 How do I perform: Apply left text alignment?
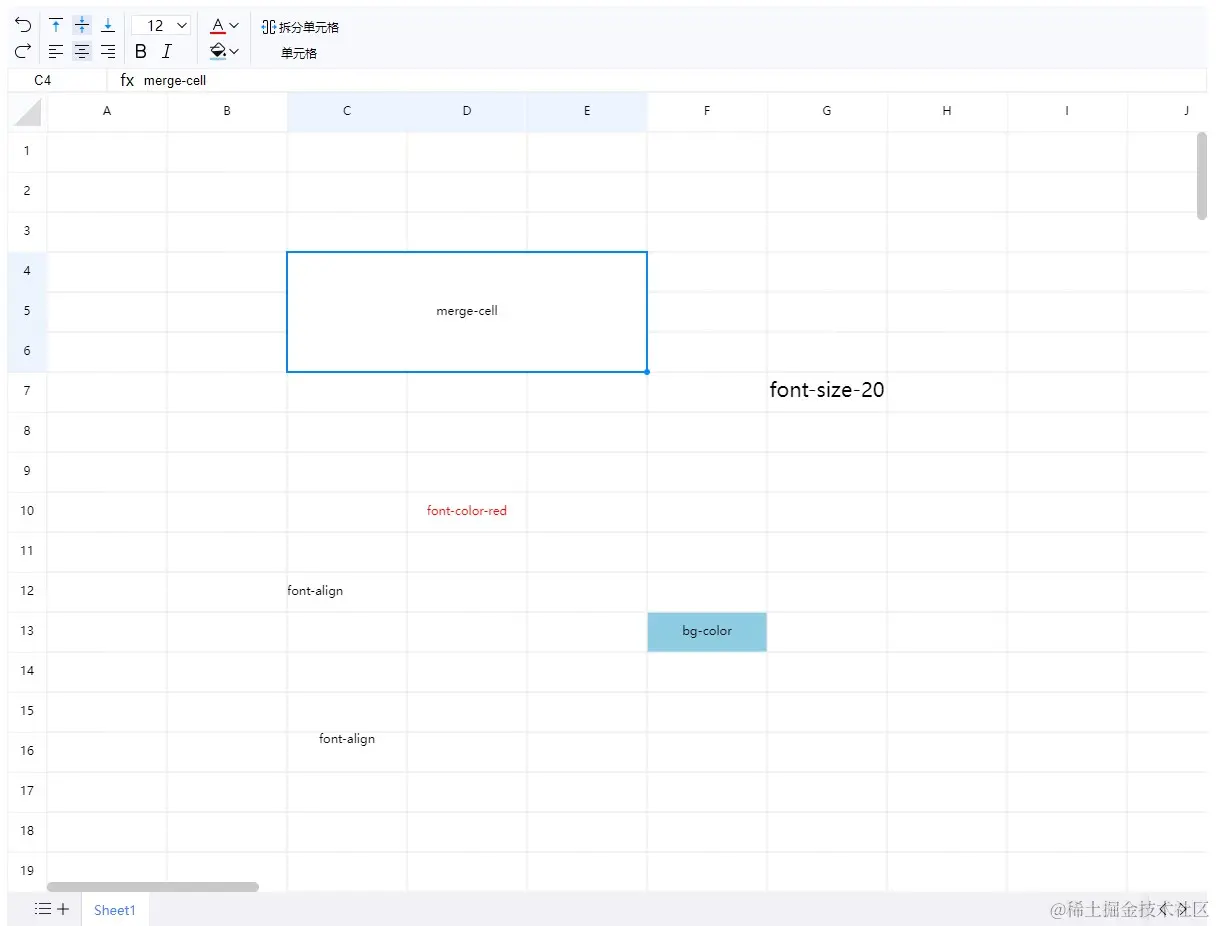coord(56,52)
